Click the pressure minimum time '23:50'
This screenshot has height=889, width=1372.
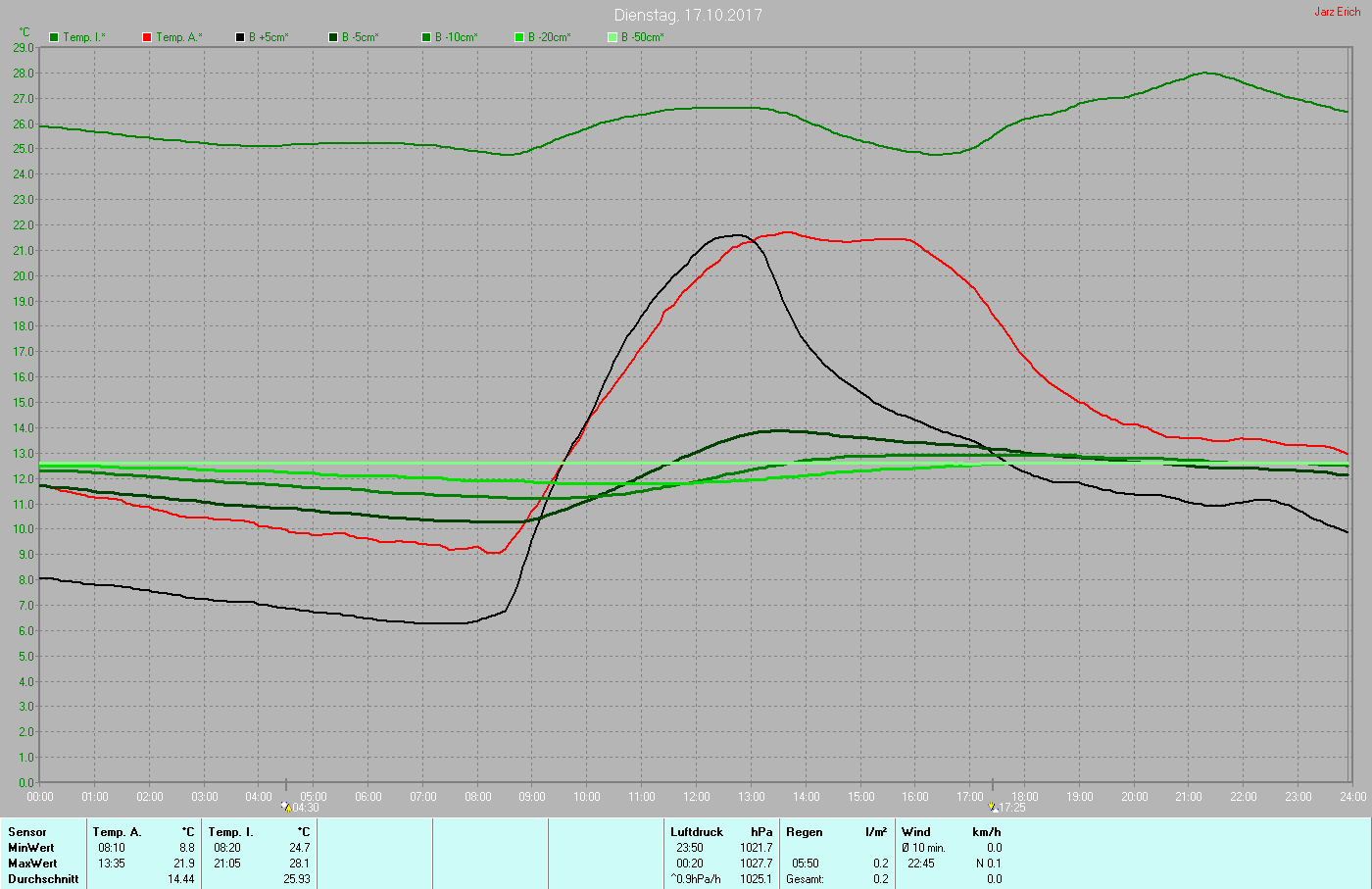pos(690,848)
